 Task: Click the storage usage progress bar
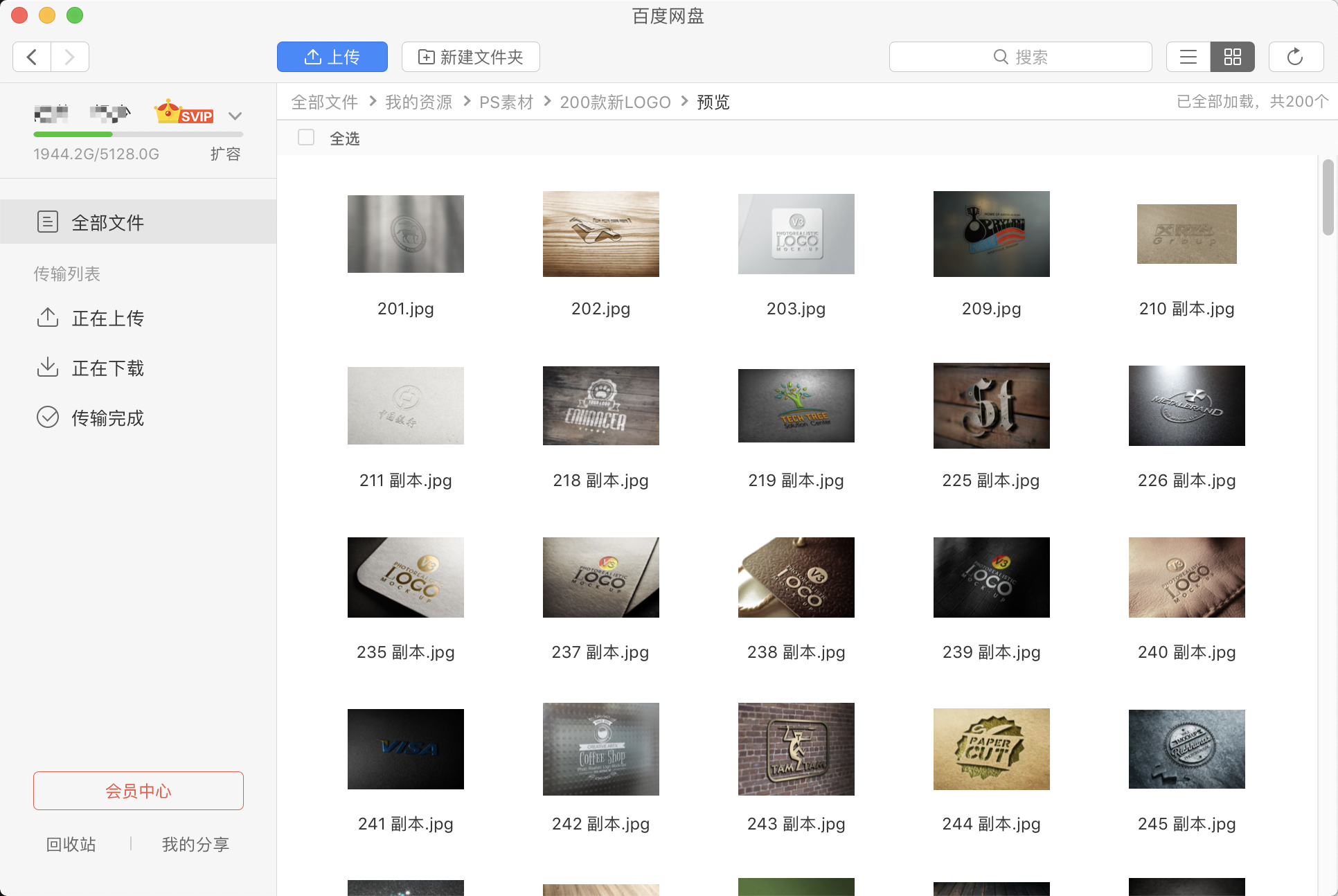click(x=139, y=134)
